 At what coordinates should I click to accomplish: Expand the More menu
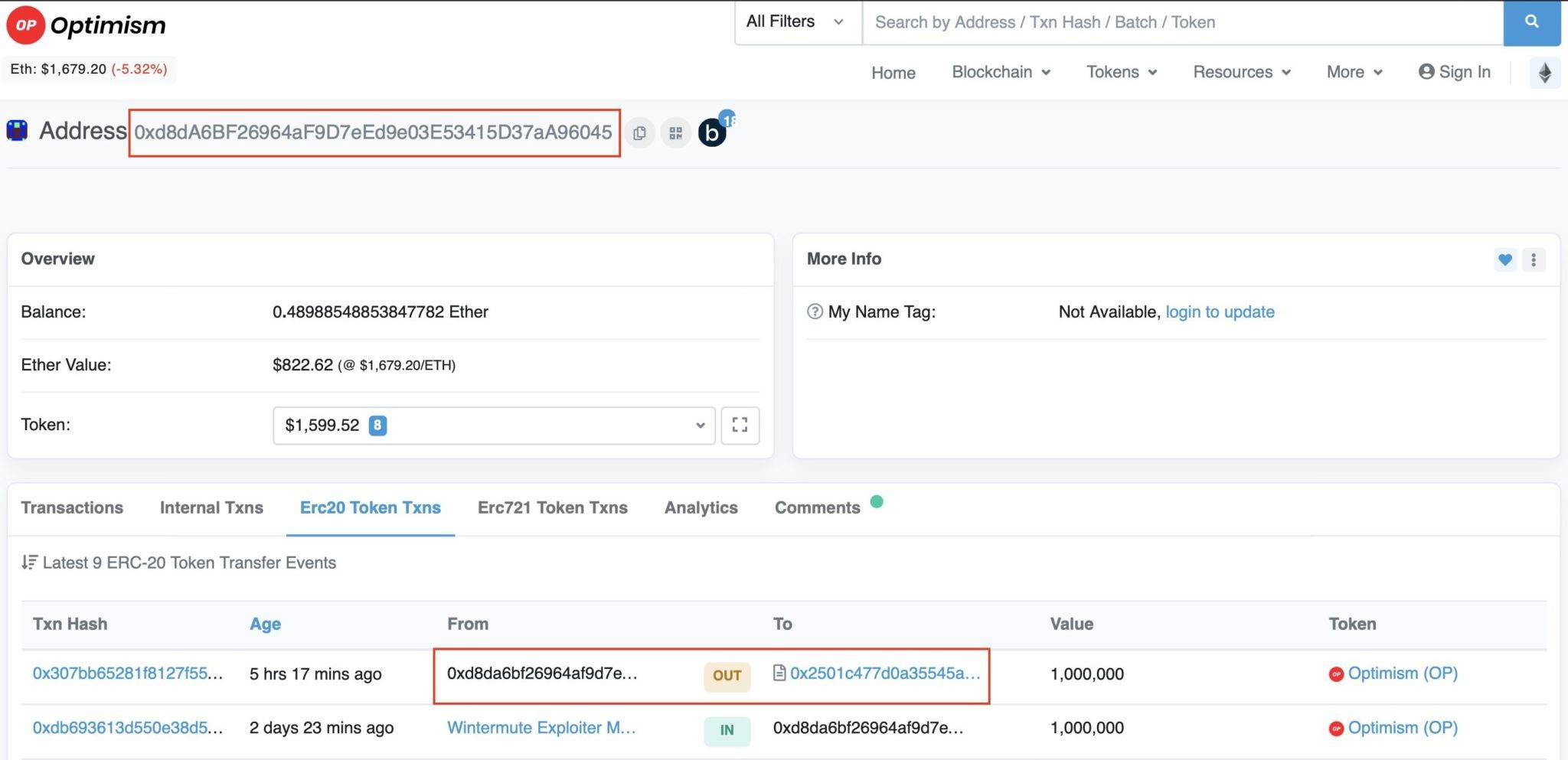[x=1354, y=72]
